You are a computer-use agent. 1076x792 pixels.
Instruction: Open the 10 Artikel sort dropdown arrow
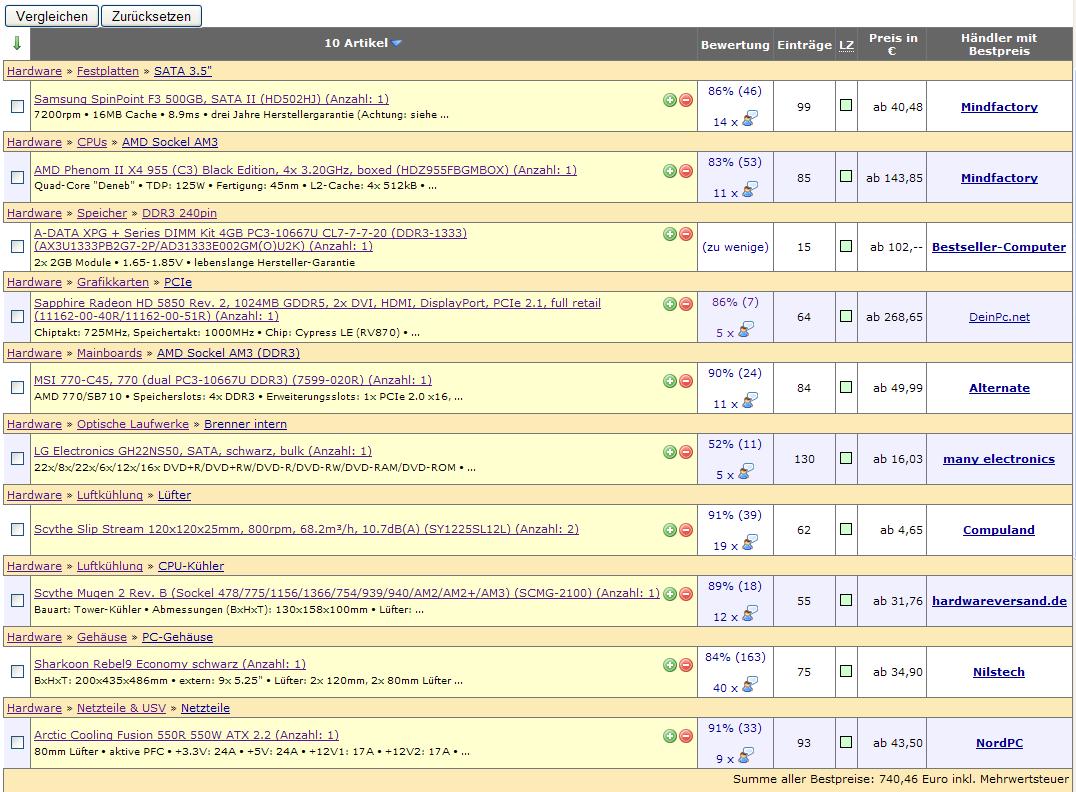tap(397, 43)
